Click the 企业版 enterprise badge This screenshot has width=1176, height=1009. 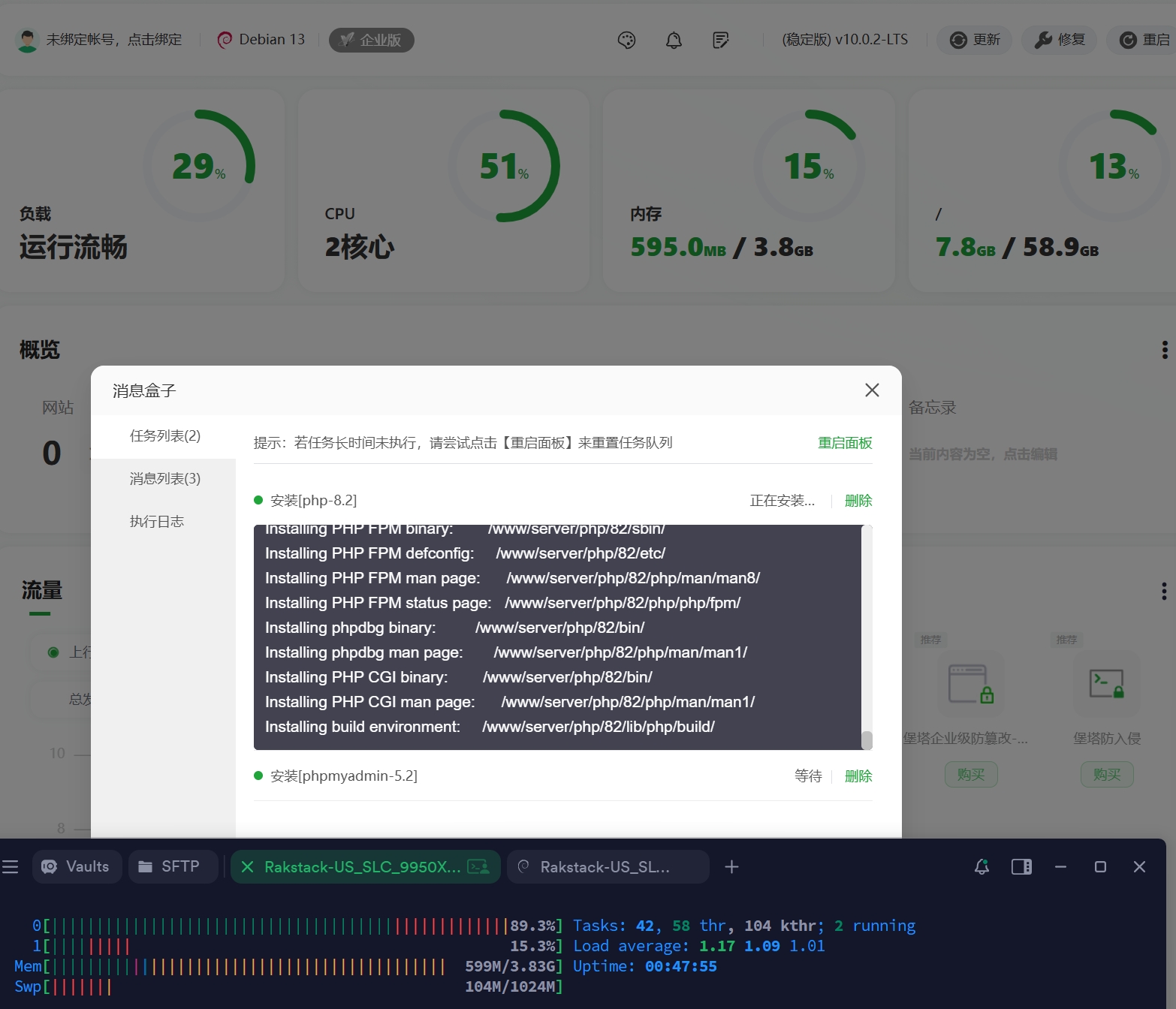pos(371,40)
